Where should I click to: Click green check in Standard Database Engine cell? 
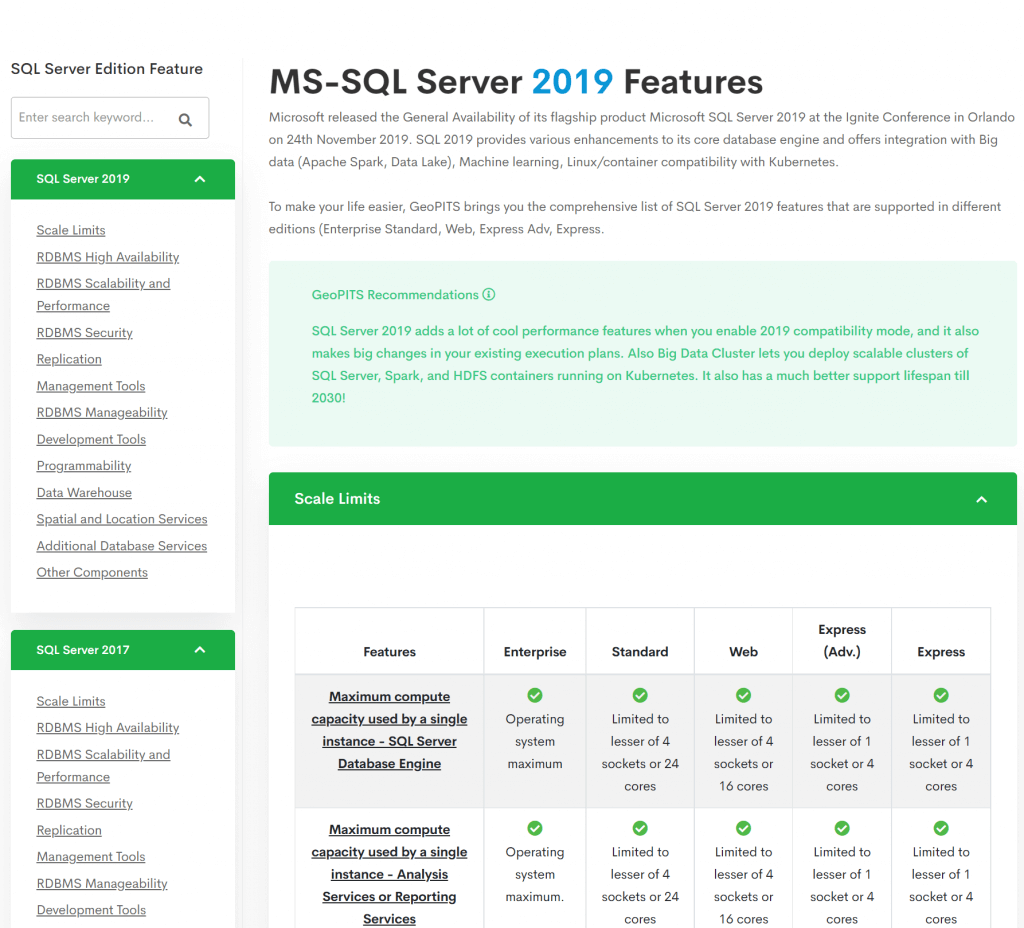(640, 696)
